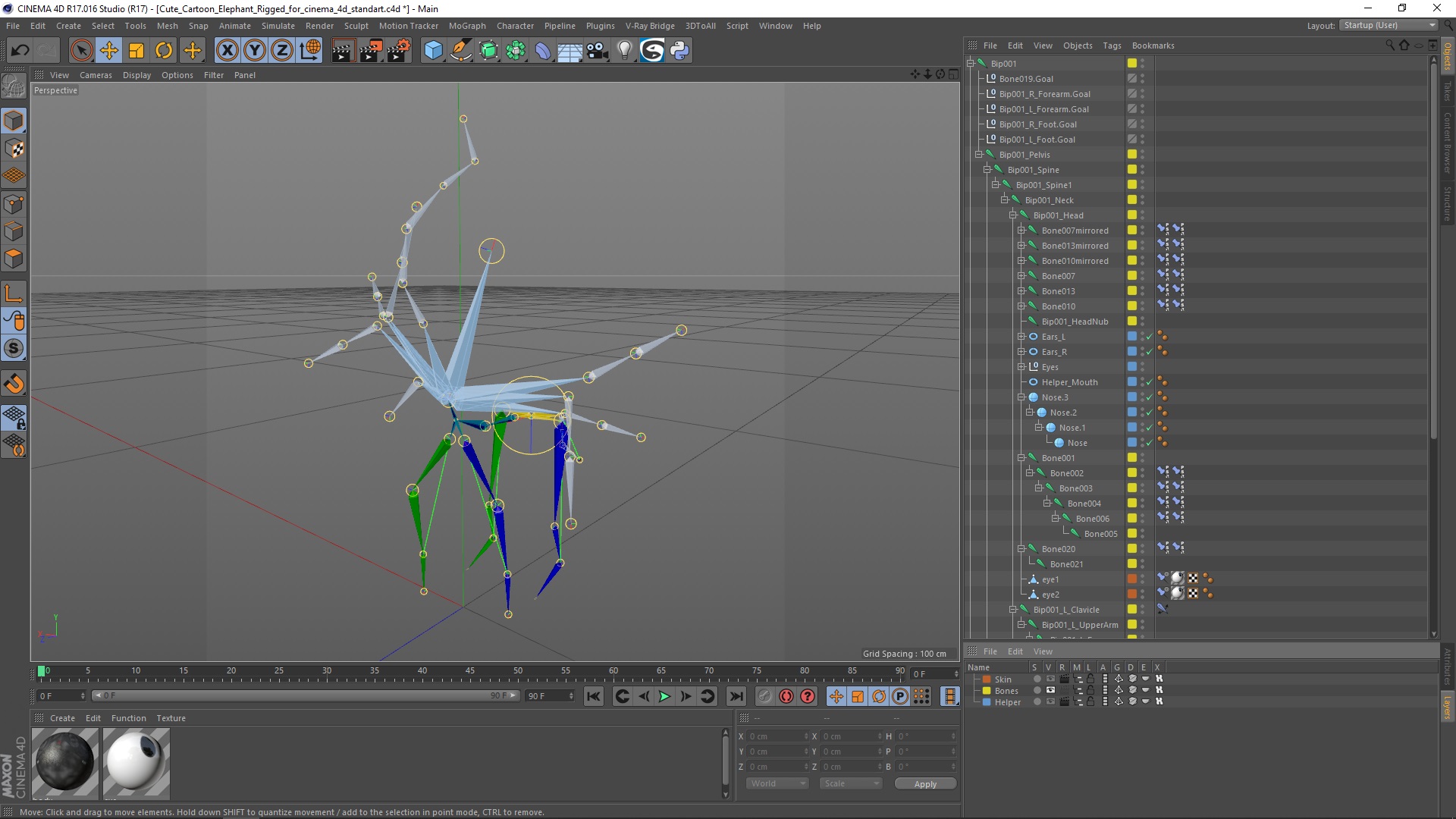The width and height of the screenshot is (1456, 819).
Task: Open Character menu
Action: pos(515,26)
